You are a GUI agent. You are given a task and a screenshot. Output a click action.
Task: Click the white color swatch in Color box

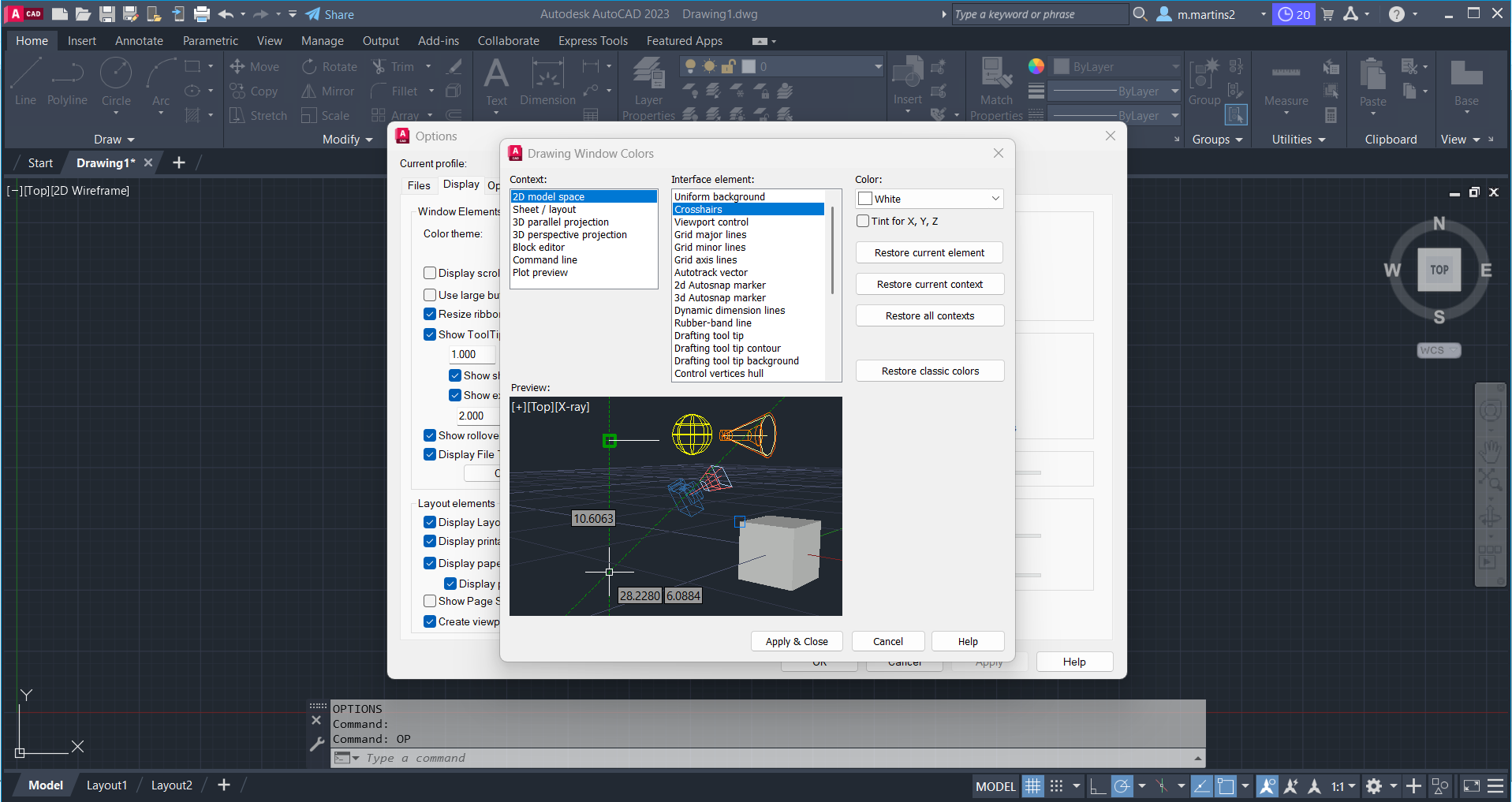tap(866, 199)
